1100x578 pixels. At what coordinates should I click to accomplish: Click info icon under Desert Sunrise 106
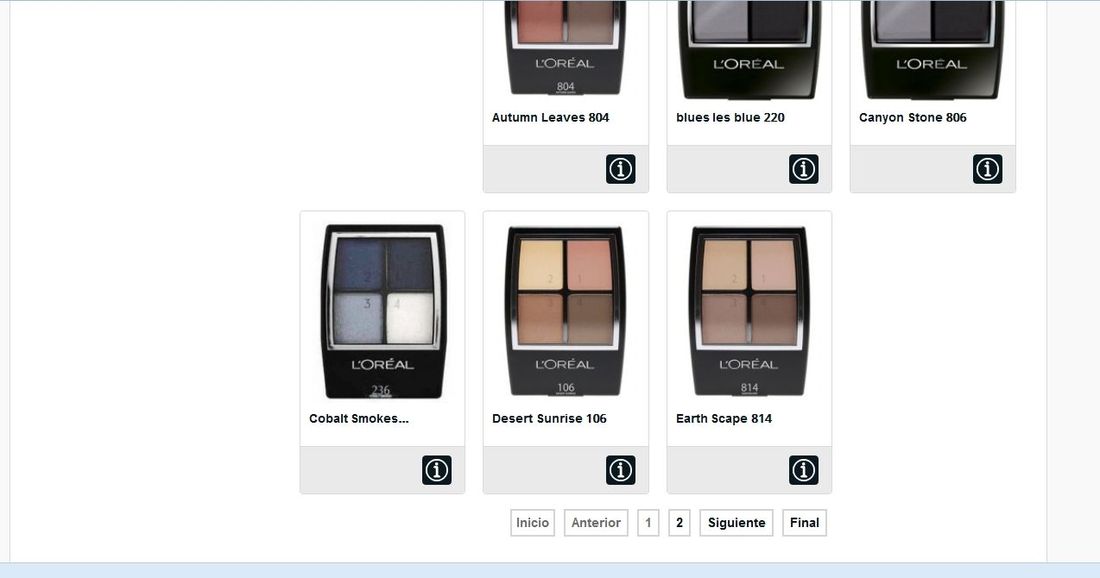(620, 470)
